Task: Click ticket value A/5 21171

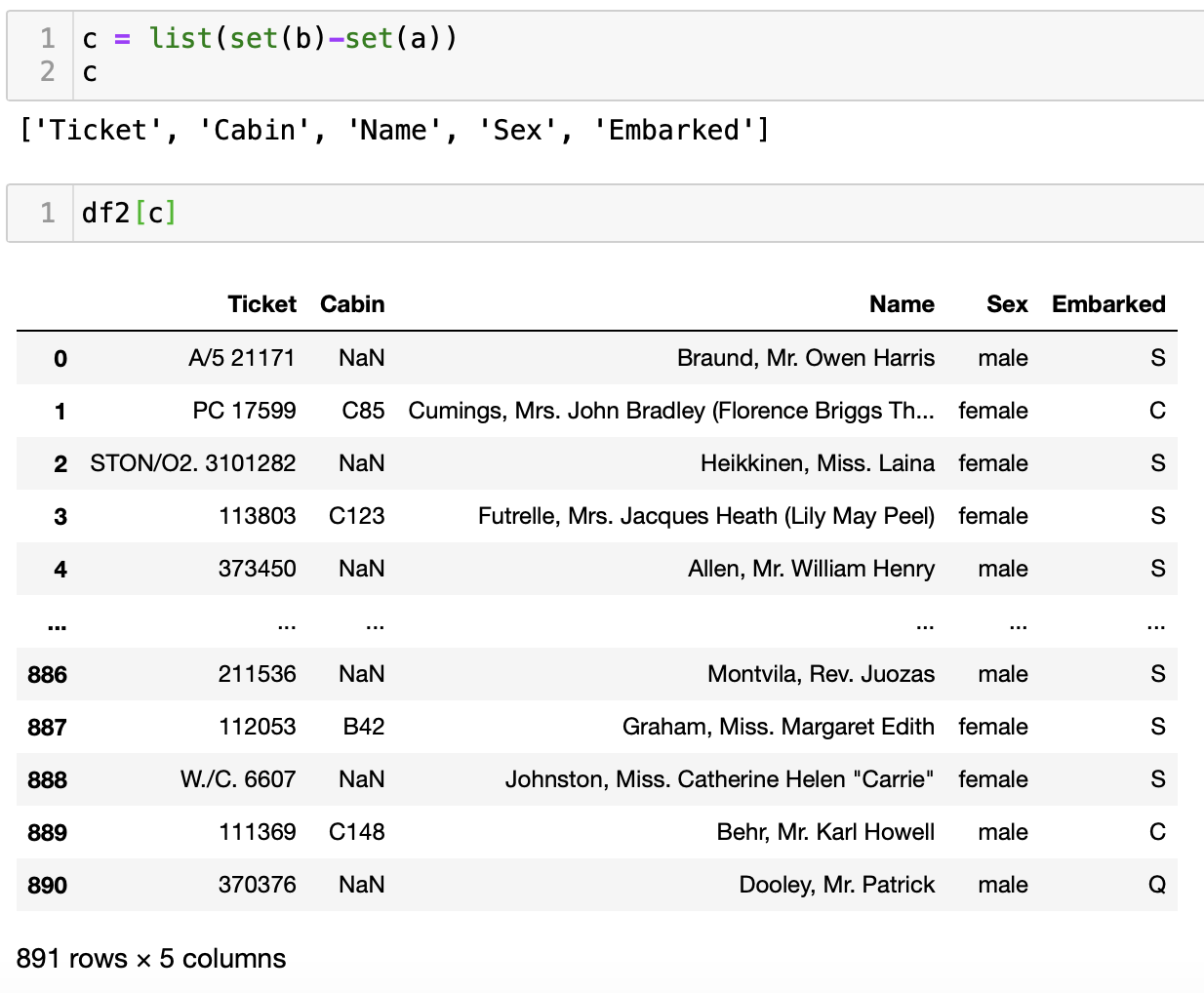Action: [x=242, y=358]
